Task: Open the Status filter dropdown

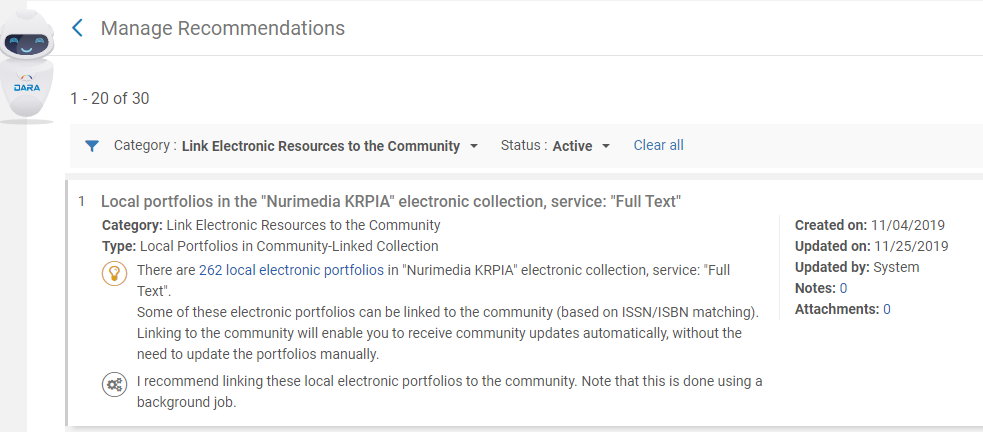Action: 555,146
